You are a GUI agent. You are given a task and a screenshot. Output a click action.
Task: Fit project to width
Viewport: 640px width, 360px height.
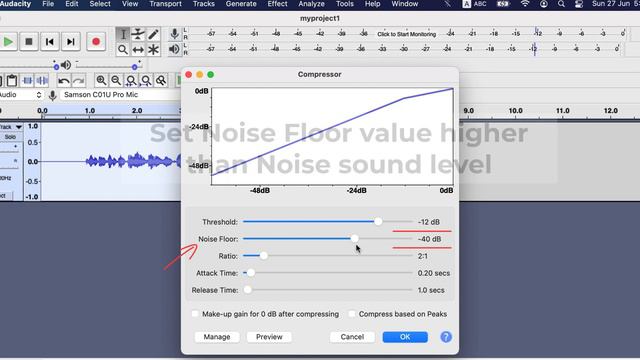coord(146,80)
